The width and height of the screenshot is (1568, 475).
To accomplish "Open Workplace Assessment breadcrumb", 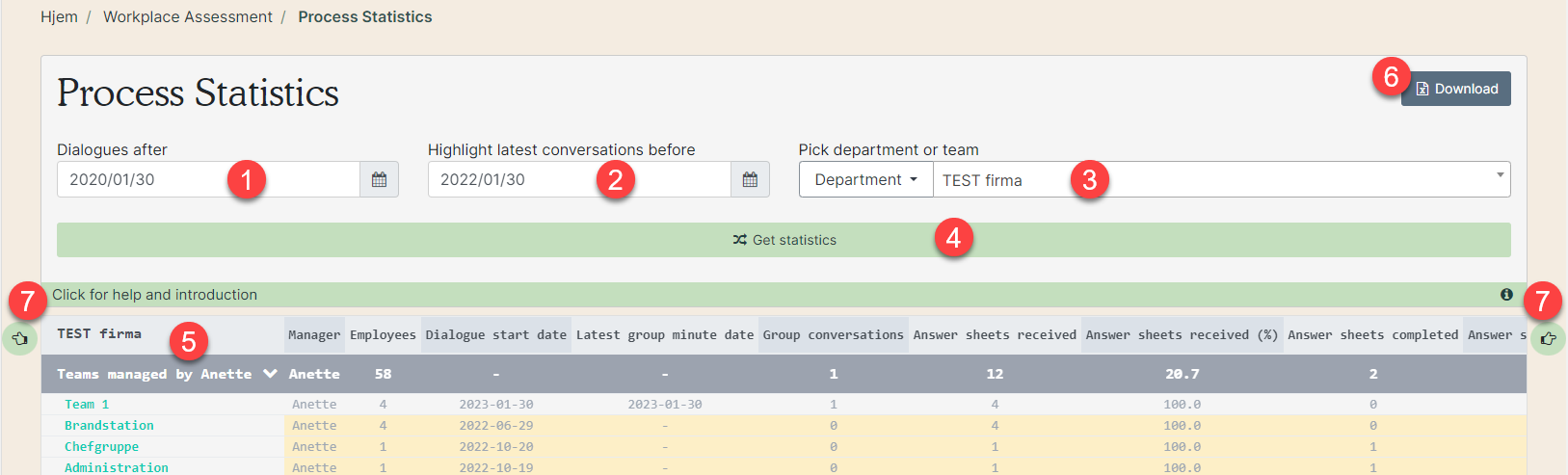I will coord(188,17).
